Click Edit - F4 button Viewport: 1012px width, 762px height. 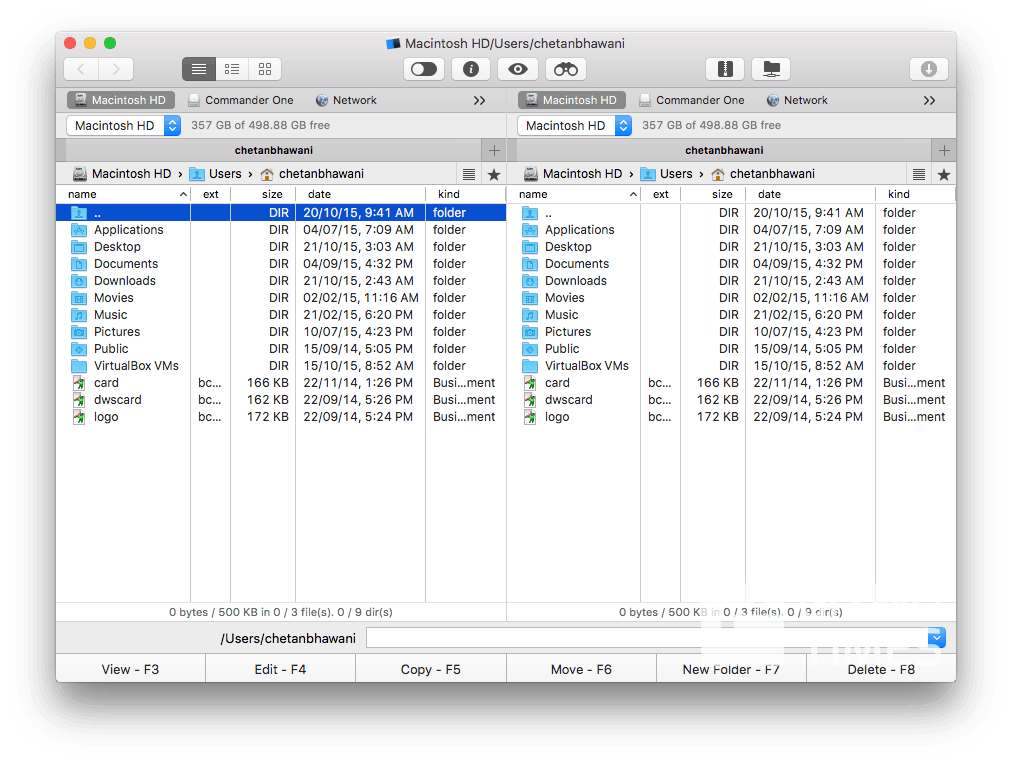(x=280, y=669)
